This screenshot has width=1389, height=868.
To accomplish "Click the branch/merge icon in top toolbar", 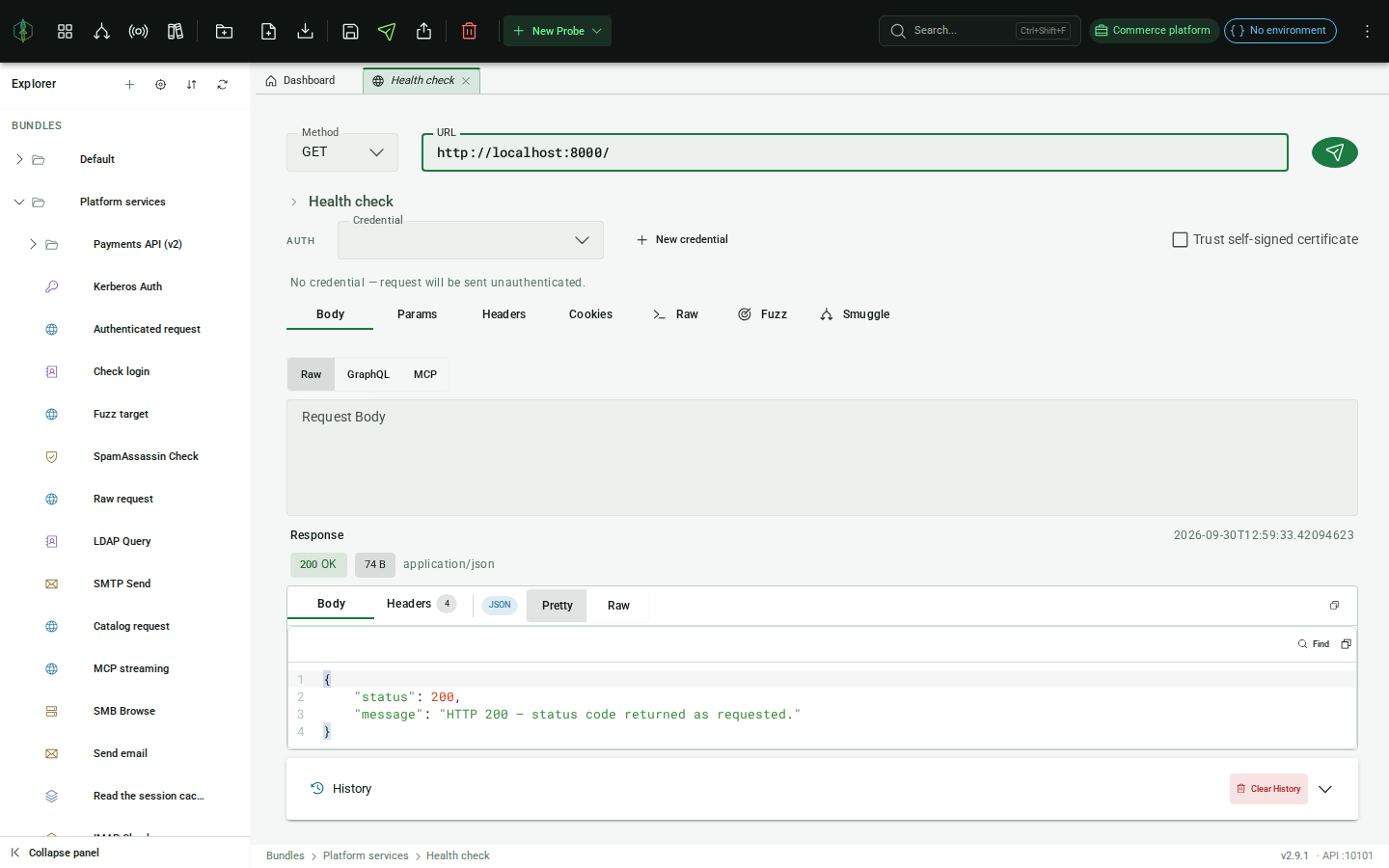I will pos(101,31).
